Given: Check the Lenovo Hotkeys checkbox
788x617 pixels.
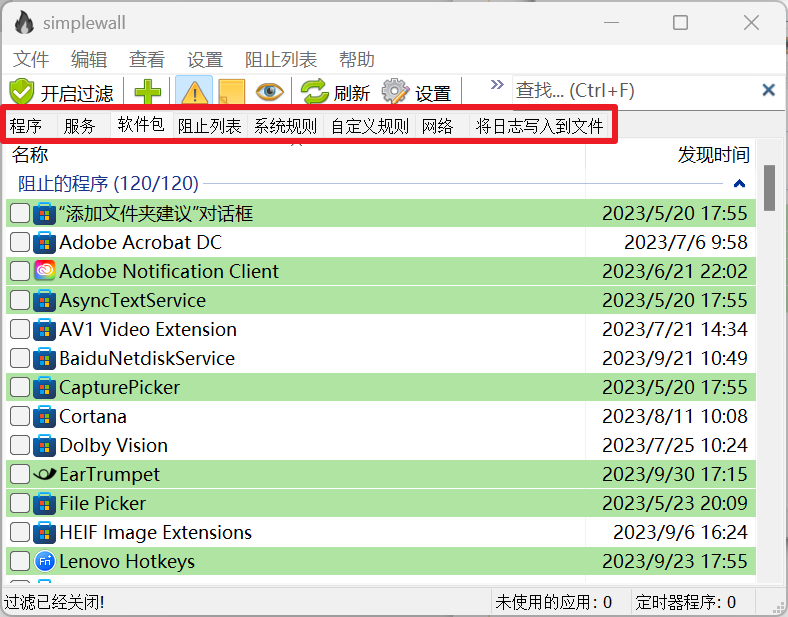Looking at the screenshot, I should tap(20, 561).
